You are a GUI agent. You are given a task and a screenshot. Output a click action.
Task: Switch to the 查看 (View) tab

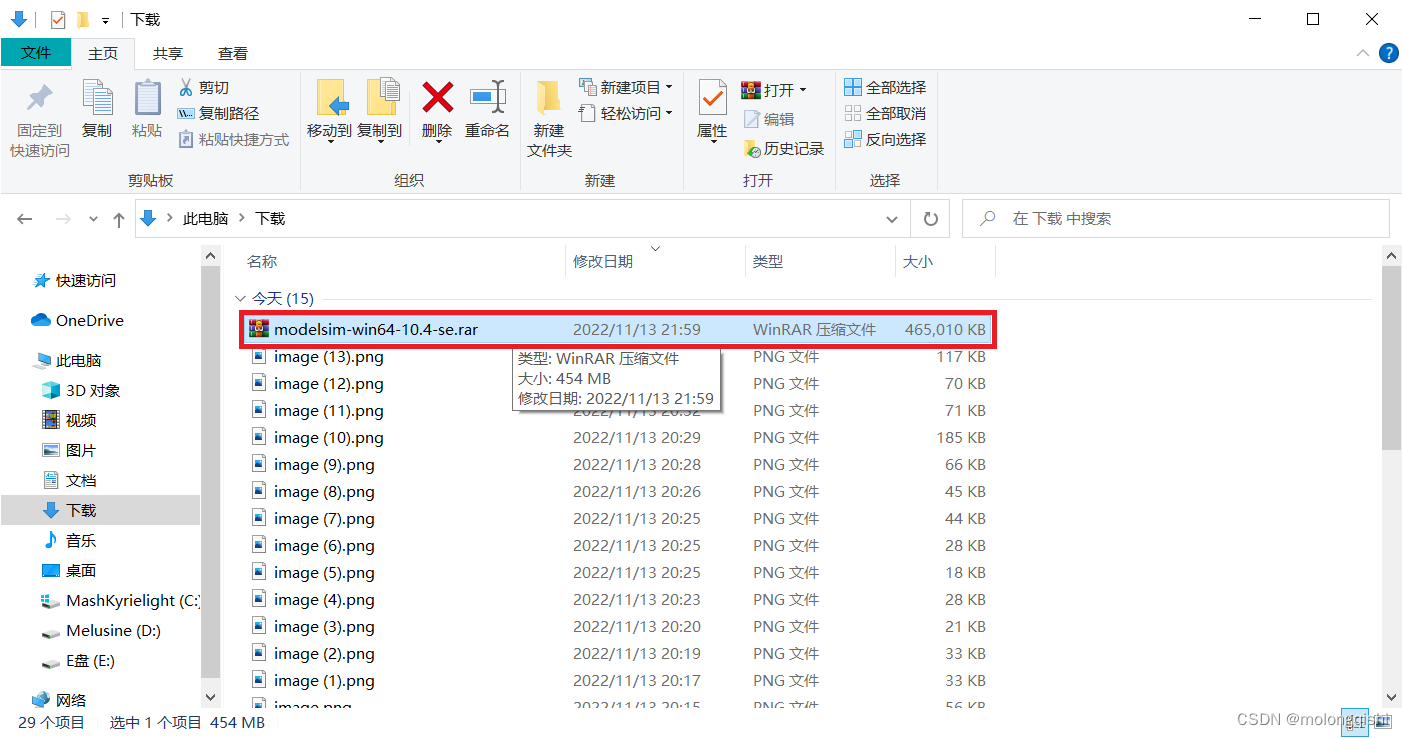coord(233,53)
